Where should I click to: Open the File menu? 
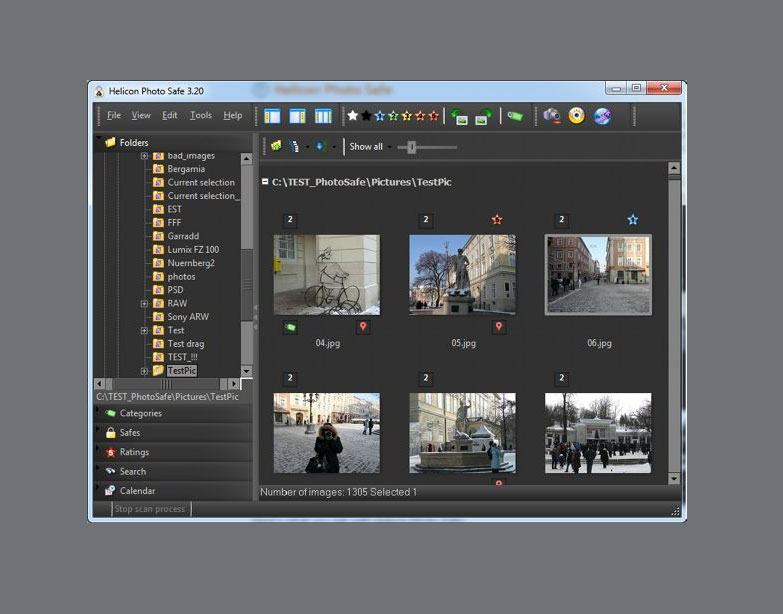click(x=114, y=115)
